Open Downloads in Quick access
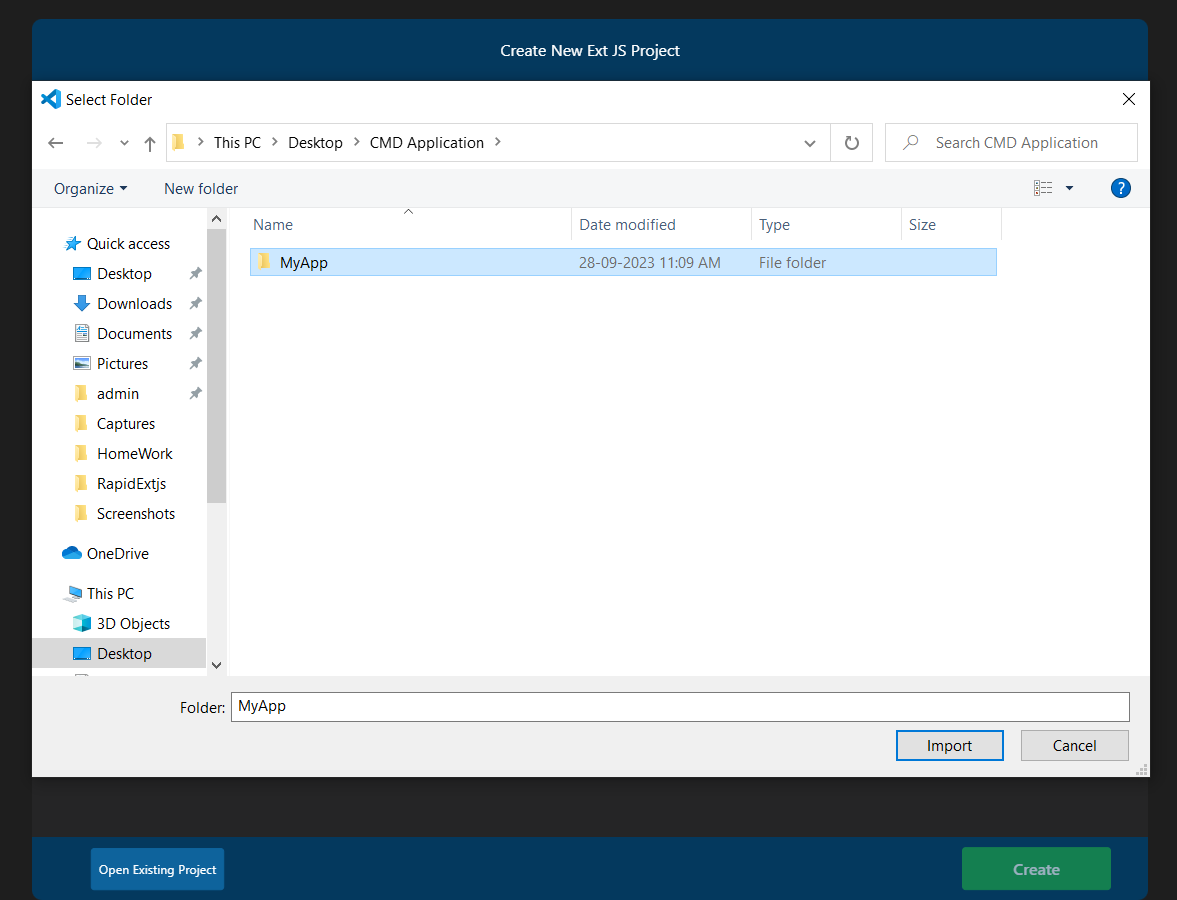Image resolution: width=1177 pixels, height=900 pixels. [x=134, y=304]
